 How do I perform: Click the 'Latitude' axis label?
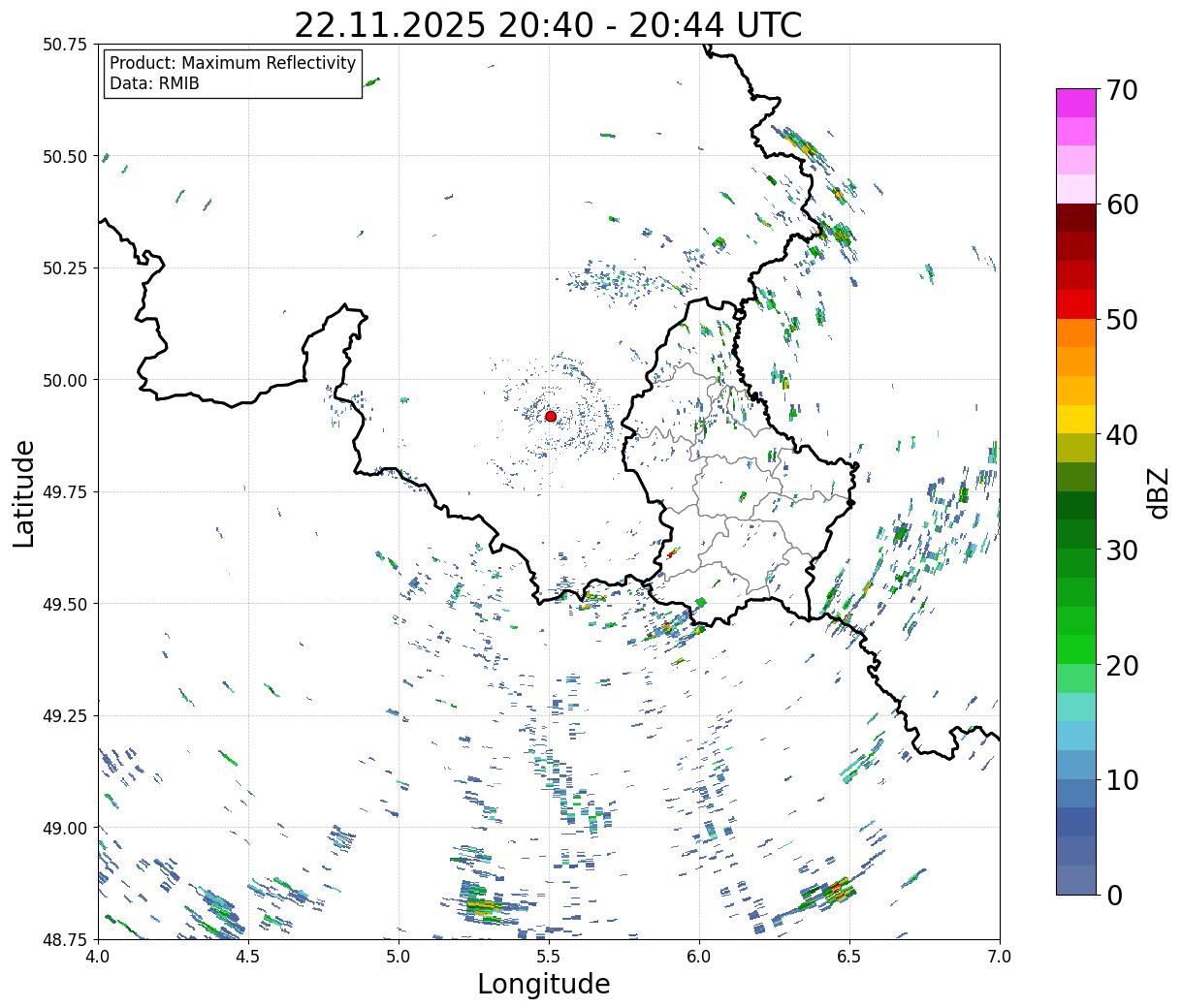[x=24, y=492]
